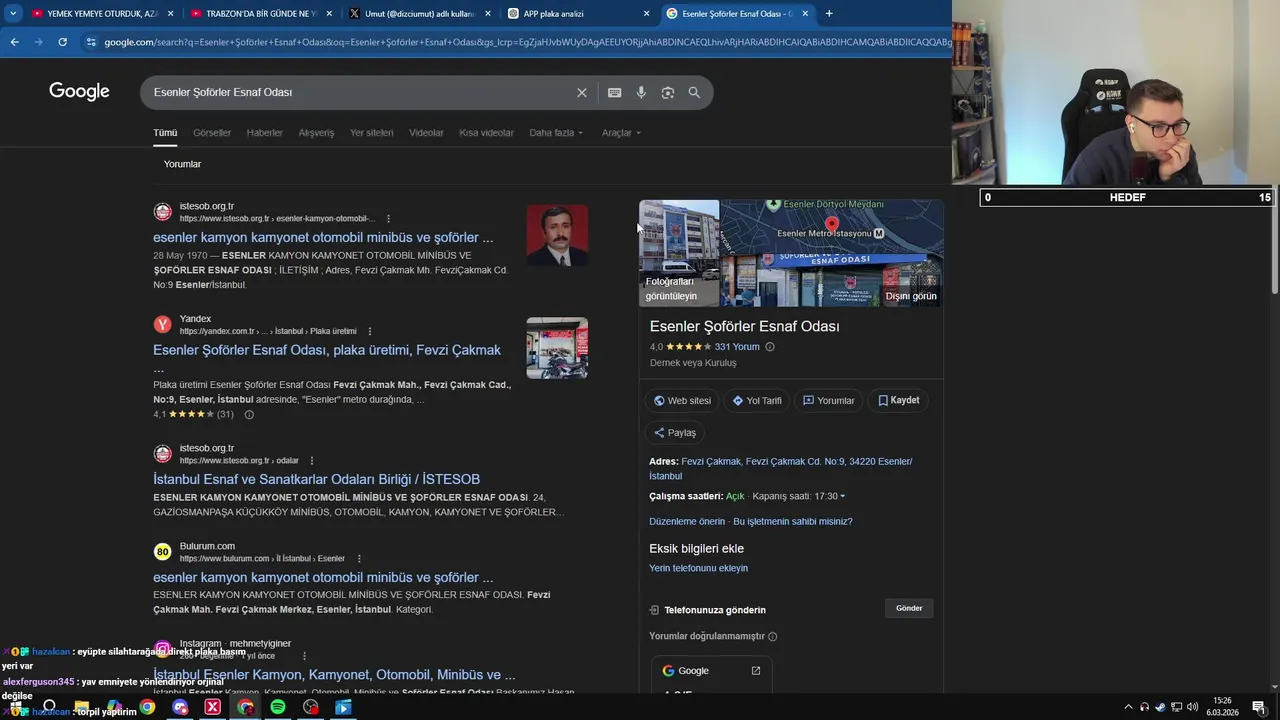Screen dimensions: 1280x720
Task: Open the headset icon in system tray
Action: click(1144, 707)
